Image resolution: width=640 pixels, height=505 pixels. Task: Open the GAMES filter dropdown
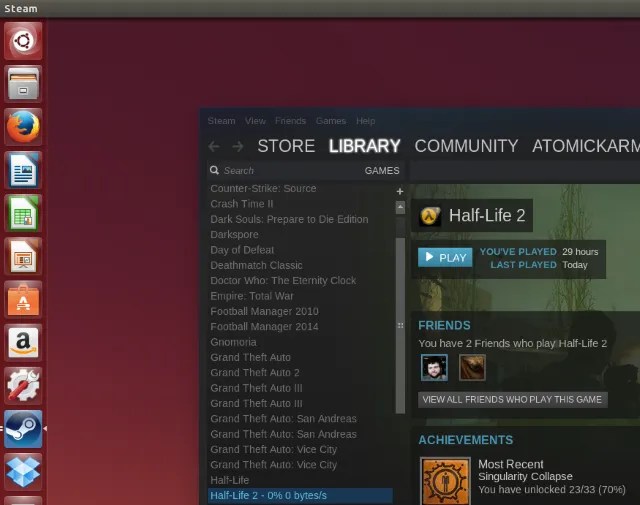pos(382,171)
